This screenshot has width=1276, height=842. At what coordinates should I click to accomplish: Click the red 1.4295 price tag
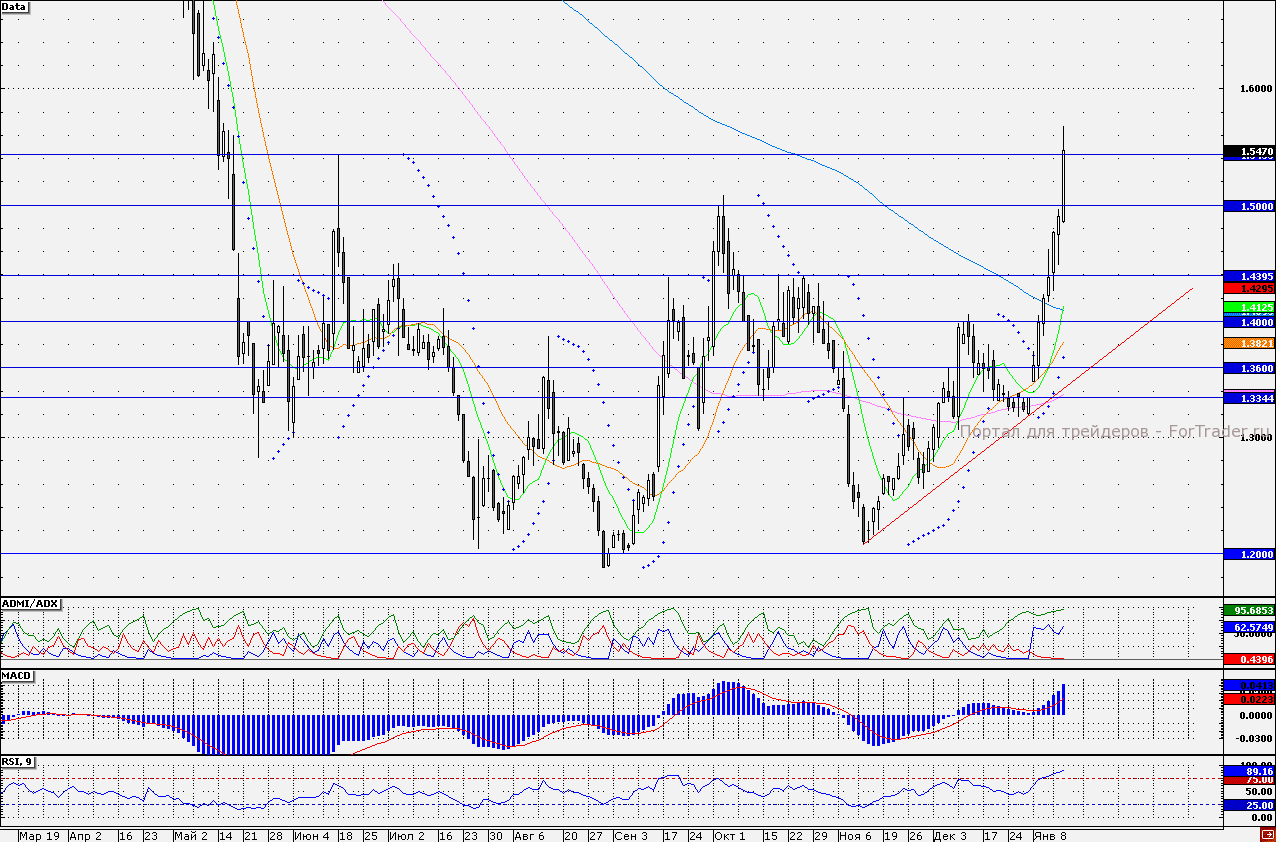(x=1248, y=287)
